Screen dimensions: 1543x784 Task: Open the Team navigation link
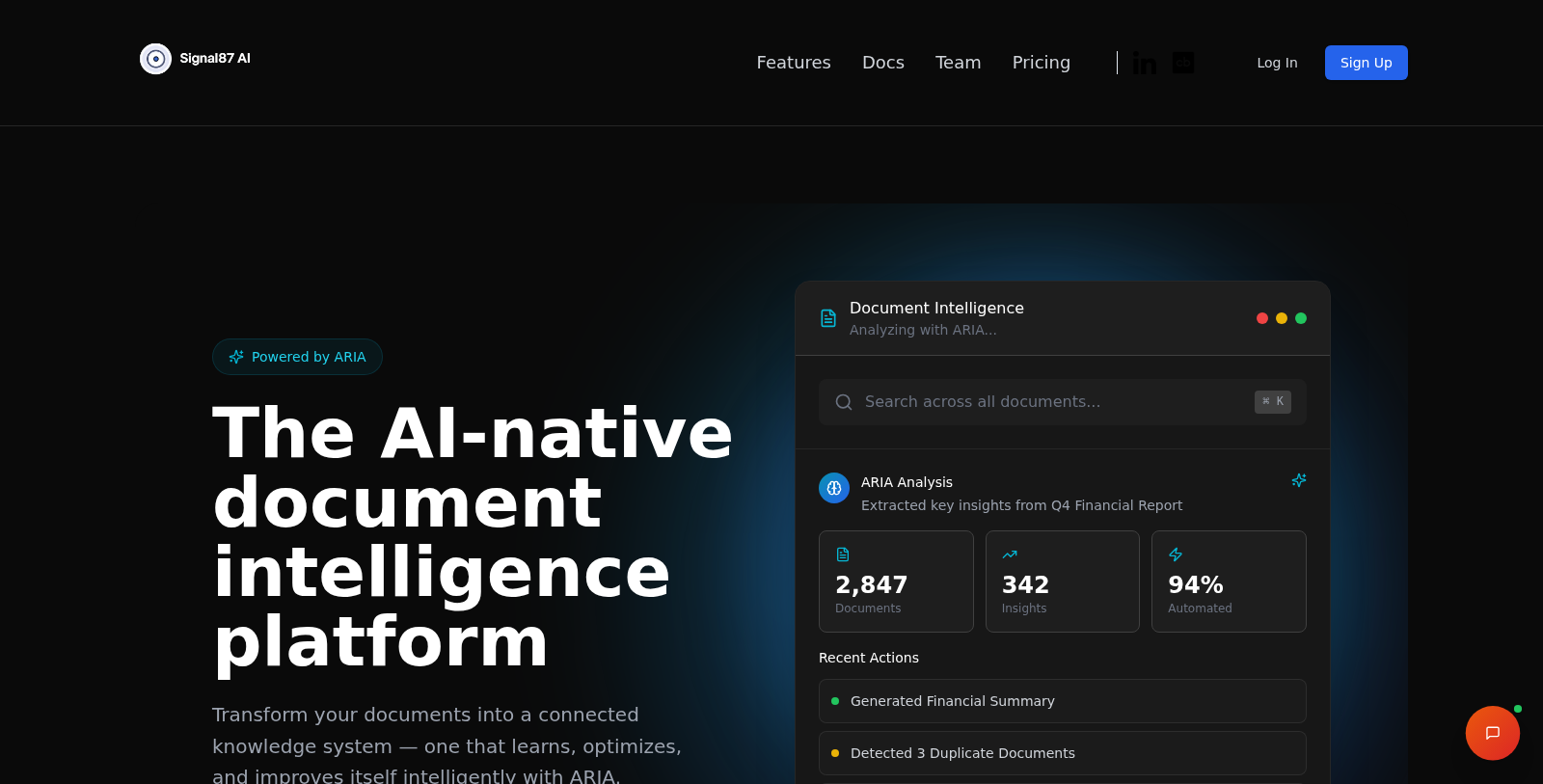pos(958,63)
